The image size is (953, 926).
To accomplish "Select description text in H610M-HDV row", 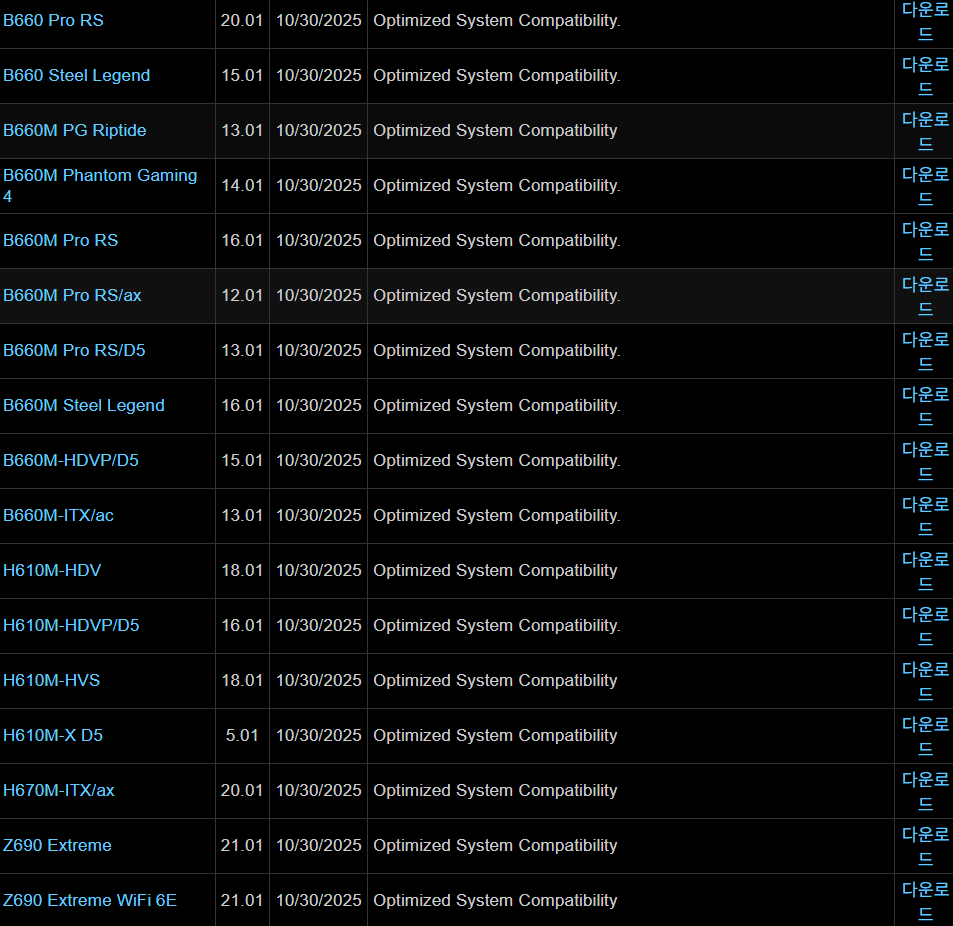I will pyautogui.click(x=495, y=571).
